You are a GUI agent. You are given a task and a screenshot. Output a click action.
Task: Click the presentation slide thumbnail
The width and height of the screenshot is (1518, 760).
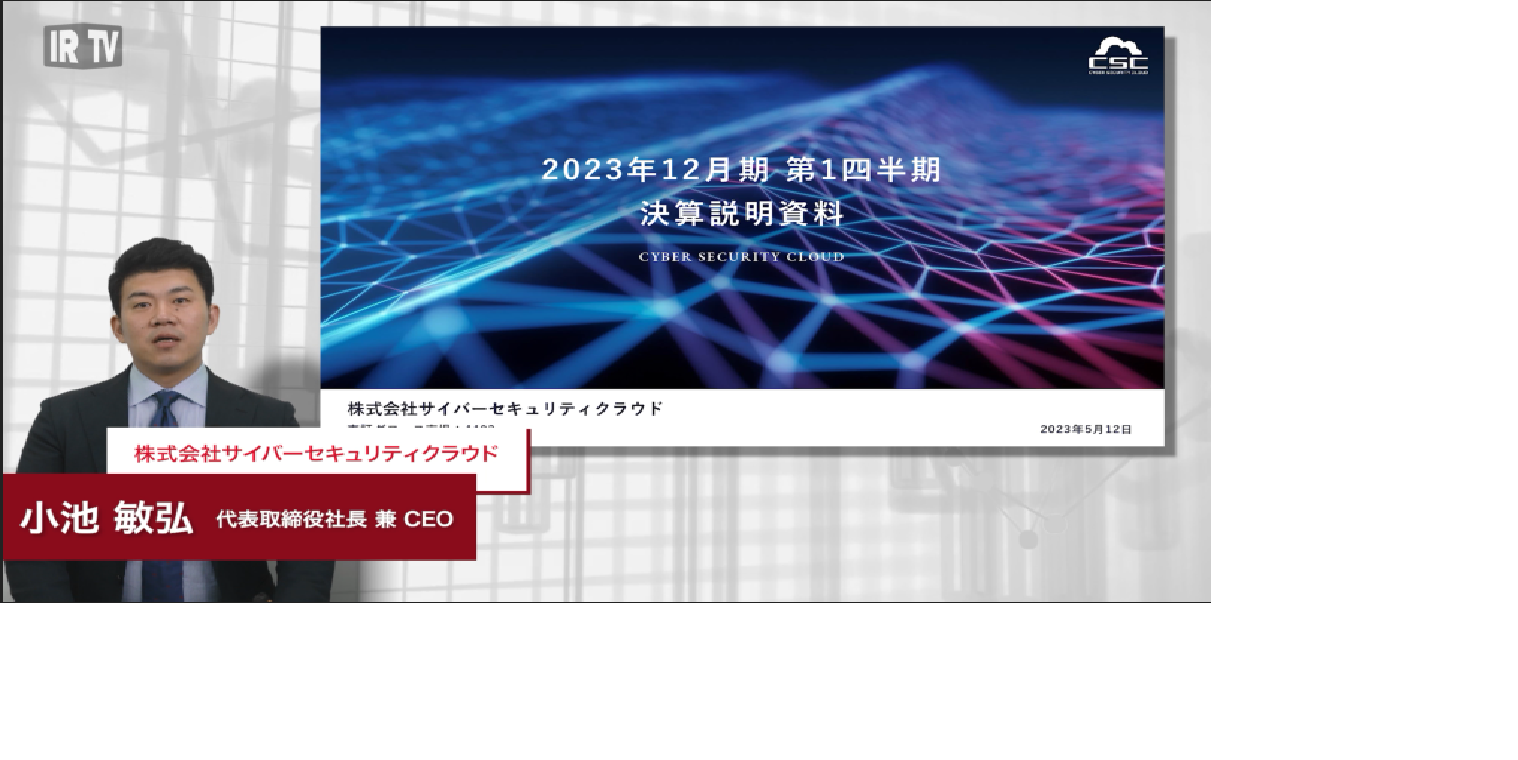(x=742, y=236)
